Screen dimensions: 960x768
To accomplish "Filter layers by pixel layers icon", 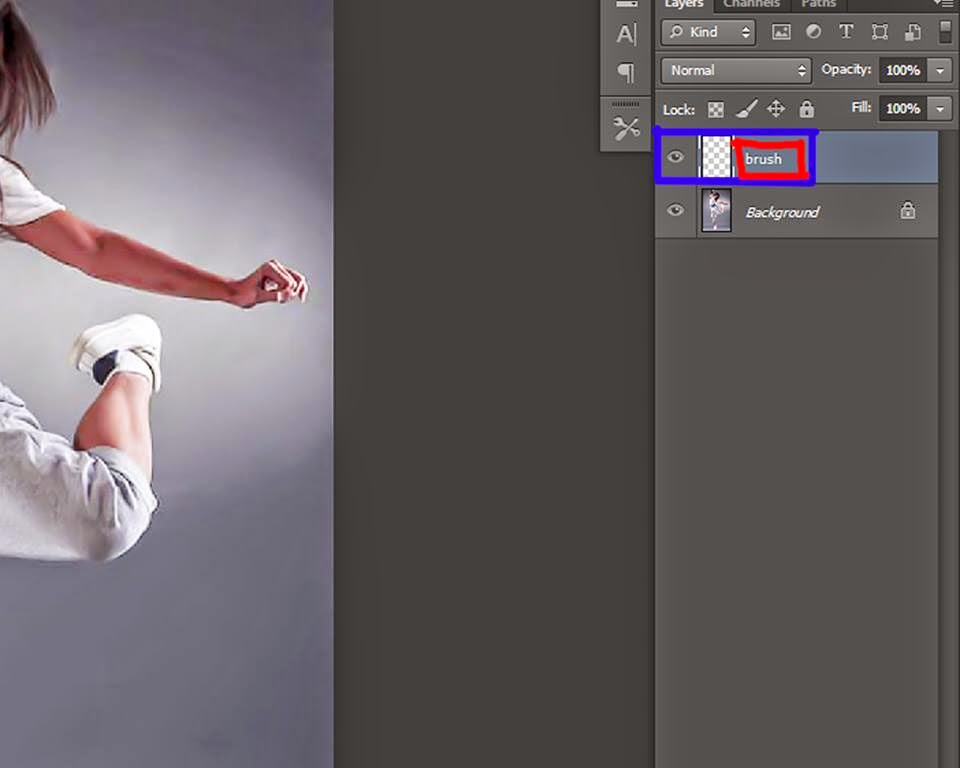I will tap(781, 32).
